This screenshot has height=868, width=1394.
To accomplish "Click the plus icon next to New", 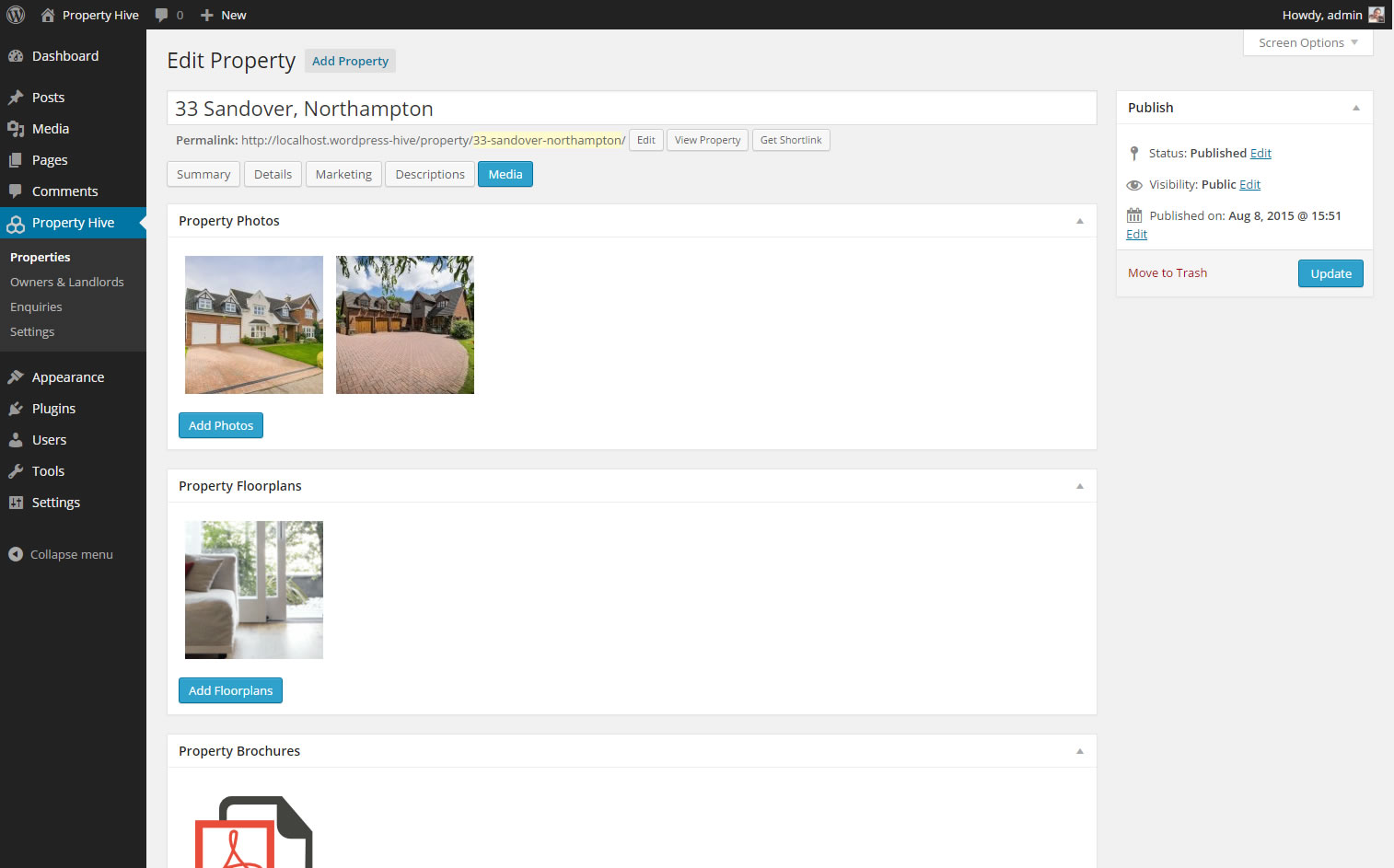I will [x=207, y=15].
